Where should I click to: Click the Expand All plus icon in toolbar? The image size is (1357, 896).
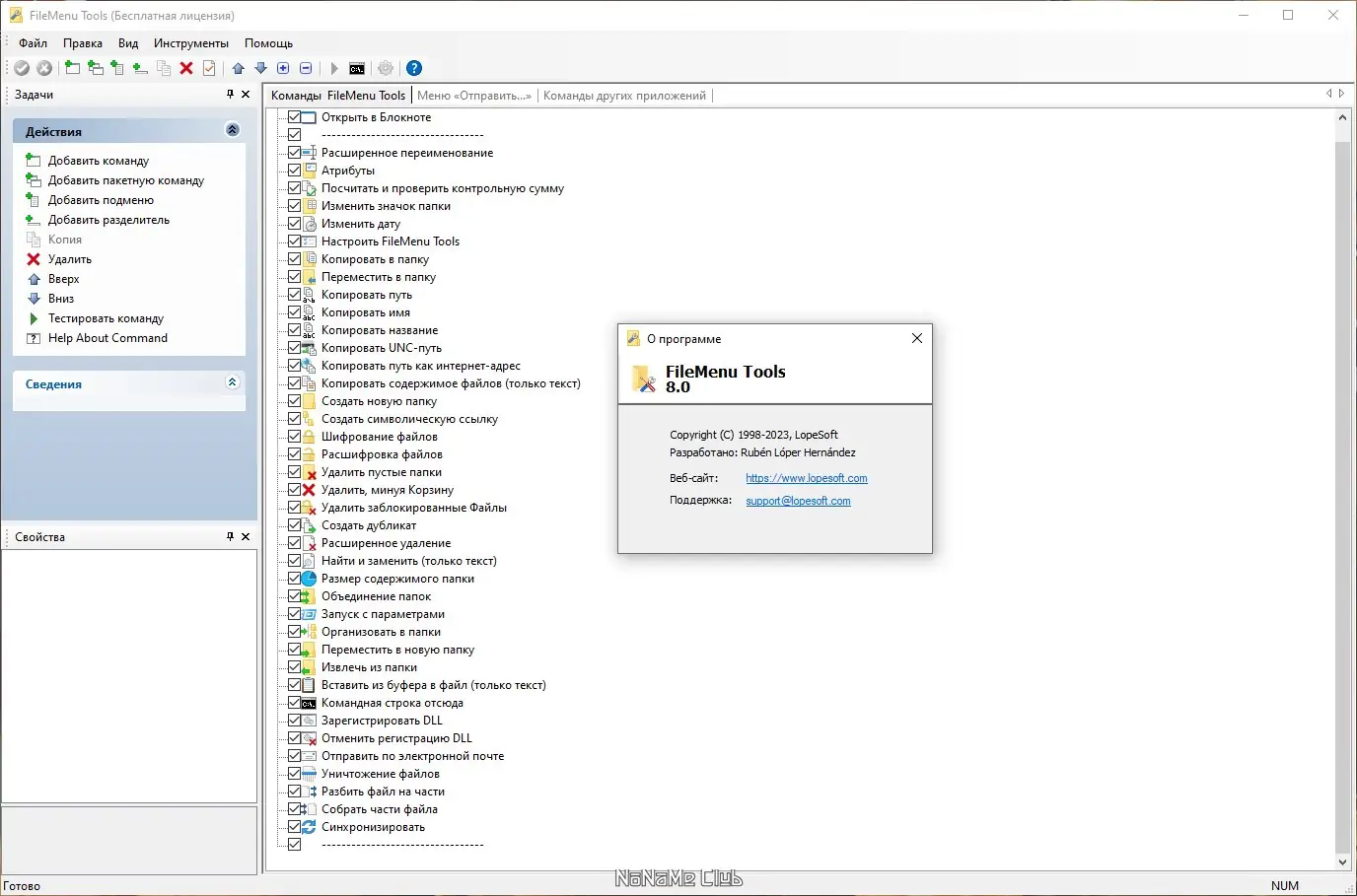[x=283, y=68]
